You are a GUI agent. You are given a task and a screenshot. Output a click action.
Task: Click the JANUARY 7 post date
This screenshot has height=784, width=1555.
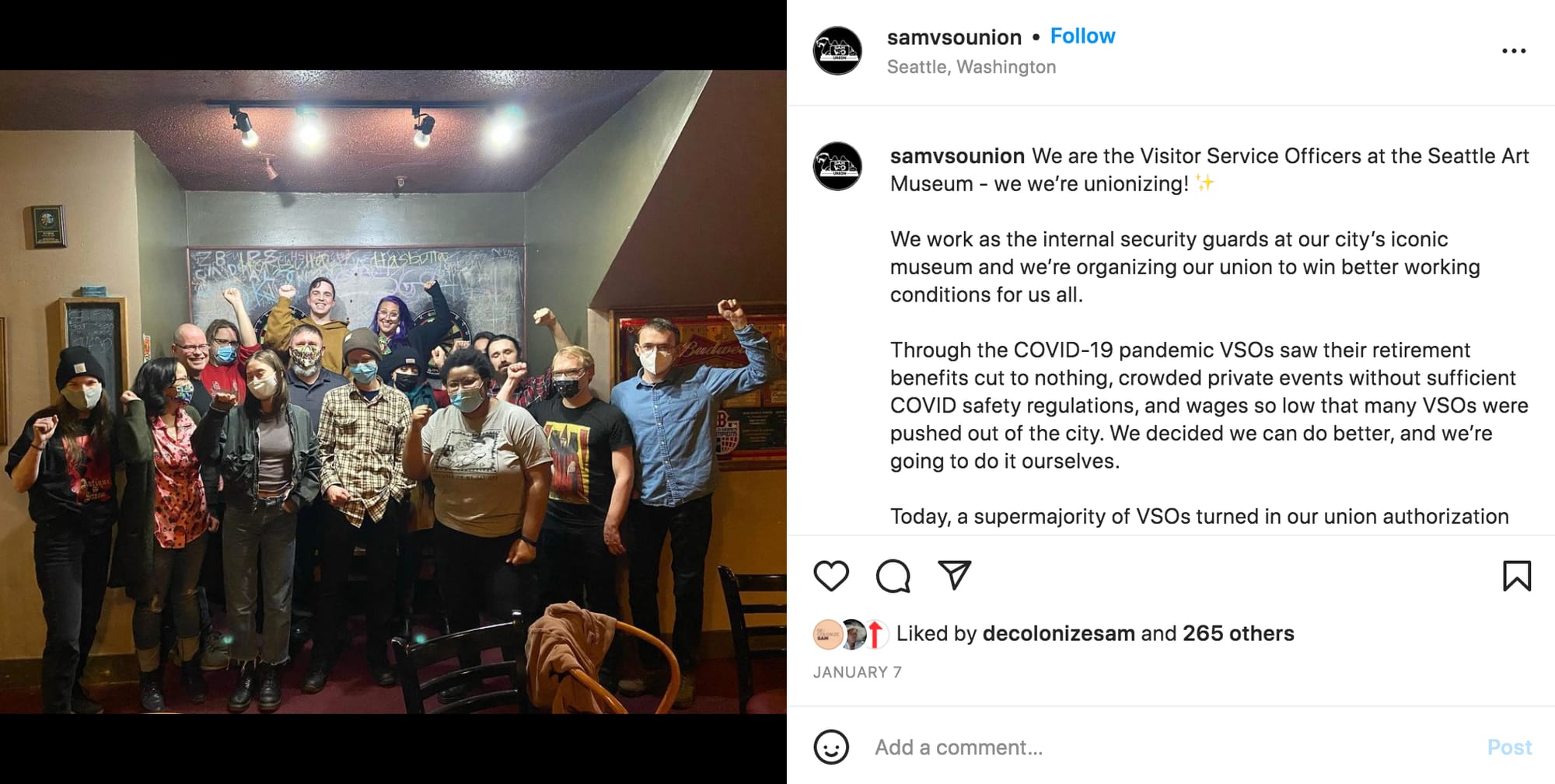click(857, 672)
